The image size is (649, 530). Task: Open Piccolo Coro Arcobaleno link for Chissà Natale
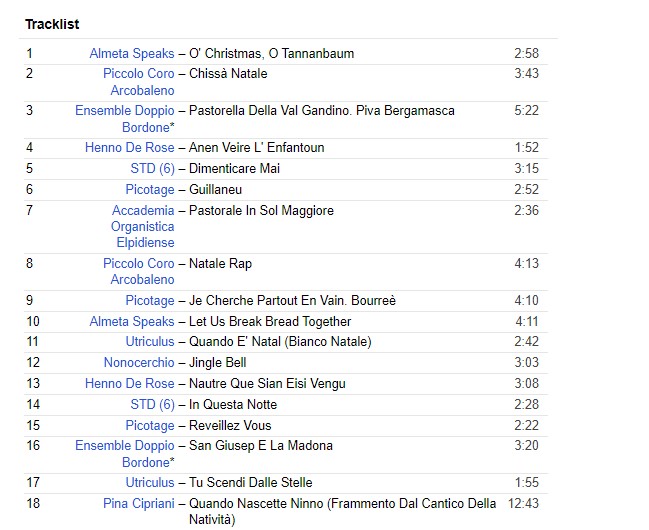pos(138,74)
